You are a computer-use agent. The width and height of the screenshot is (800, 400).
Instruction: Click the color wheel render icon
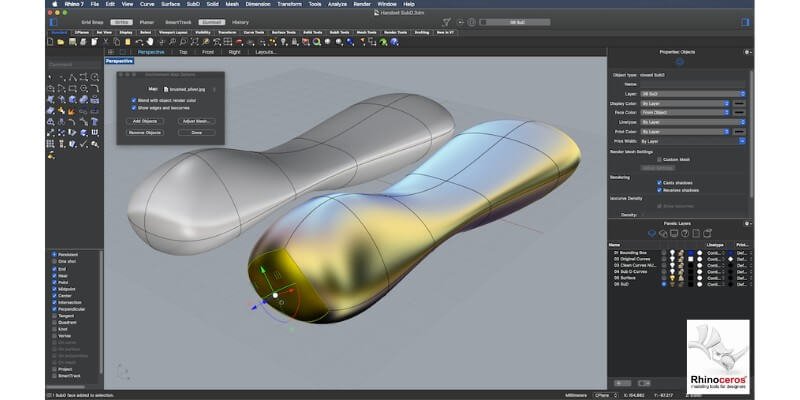[317, 42]
